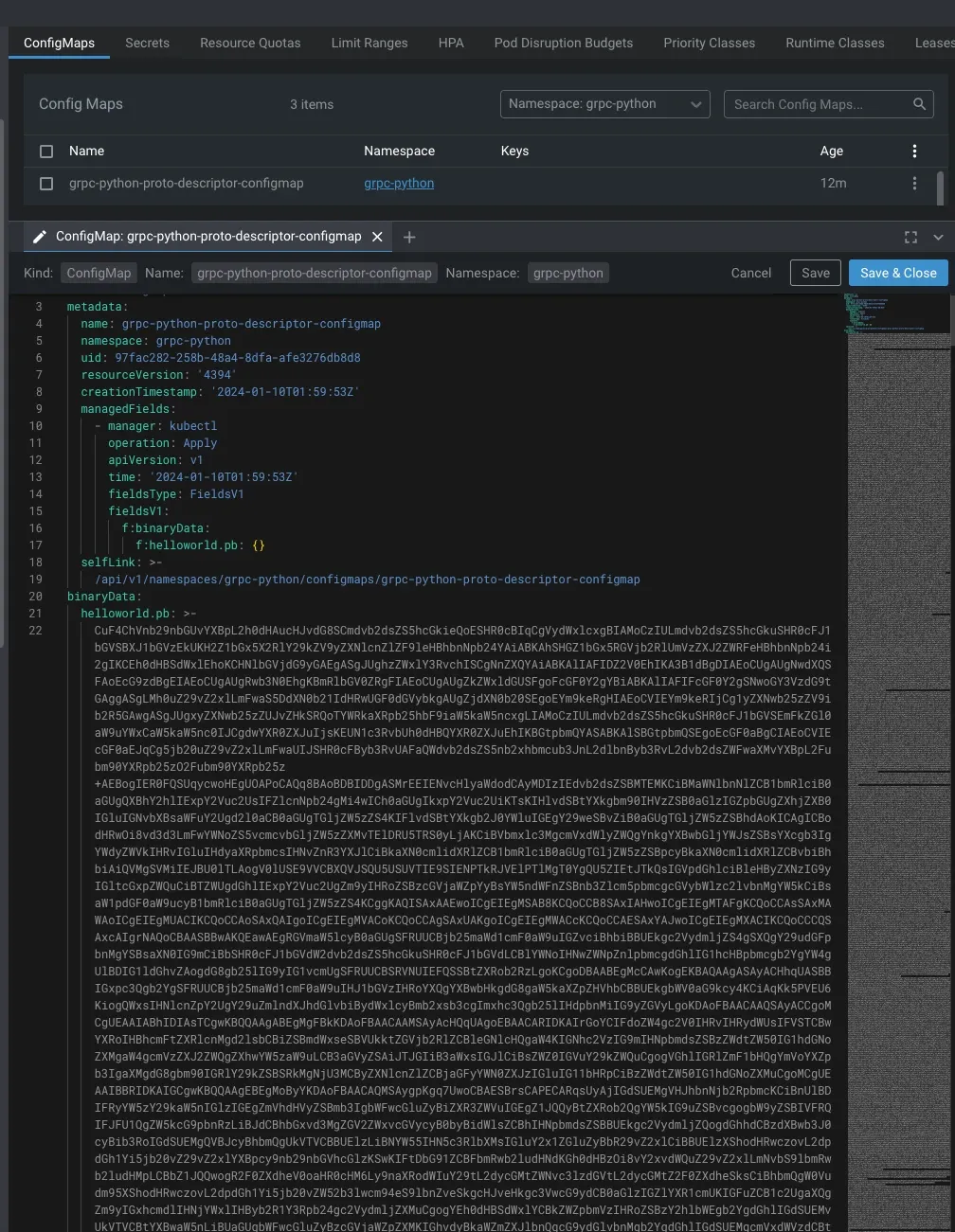Open the table header column options menu
Viewport: 955px width, 1232px height.
pyautogui.click(x=914, y=151)
